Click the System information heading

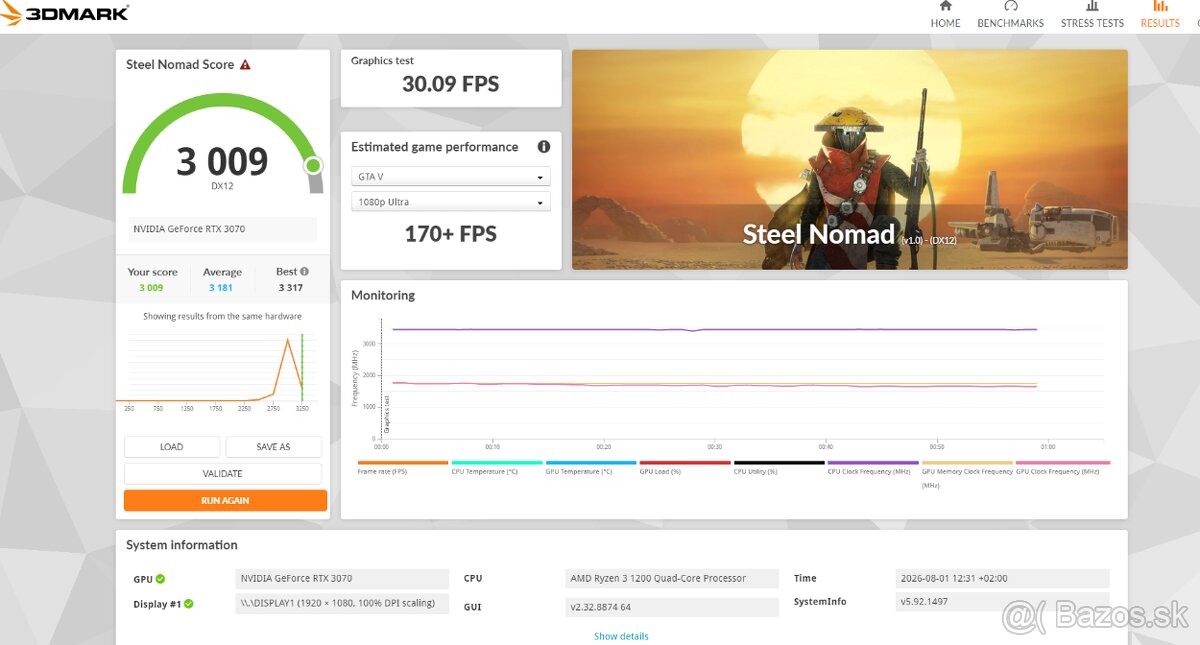coord(182,545)
